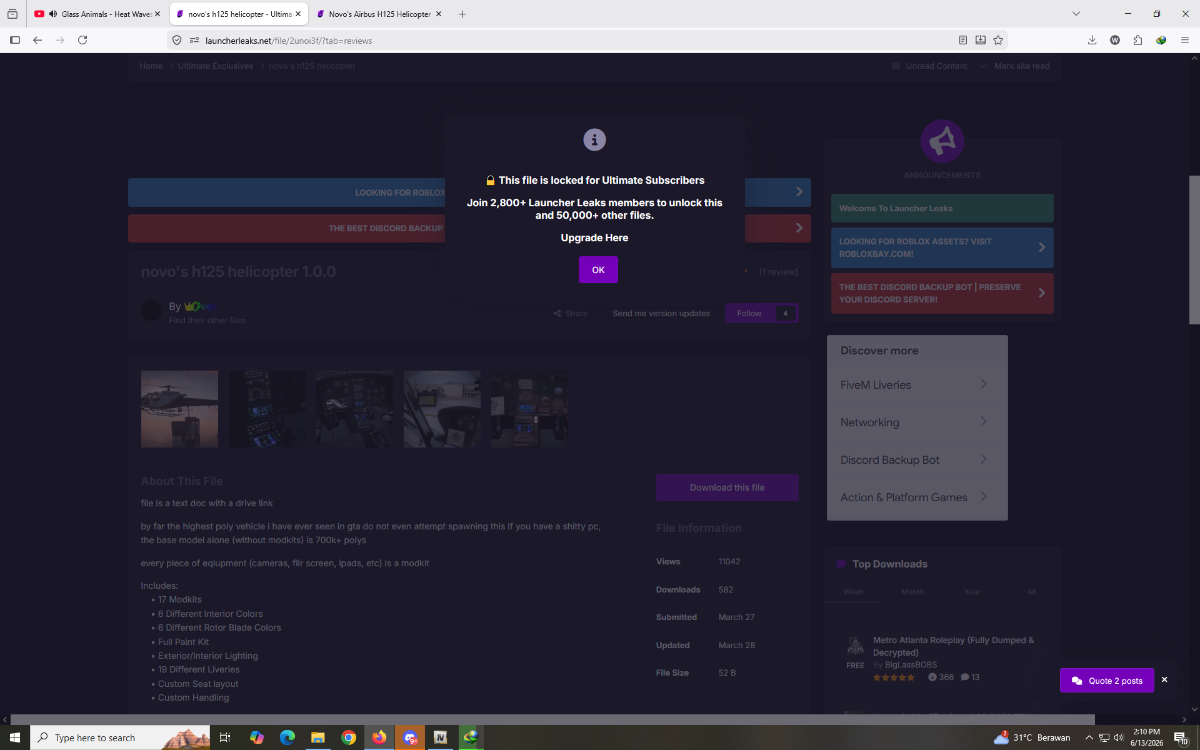Image resolution: width=1200 pixels, height=750 pixels.
Task: Click the info icon atop the popup
Action: [x=595, y=139]
